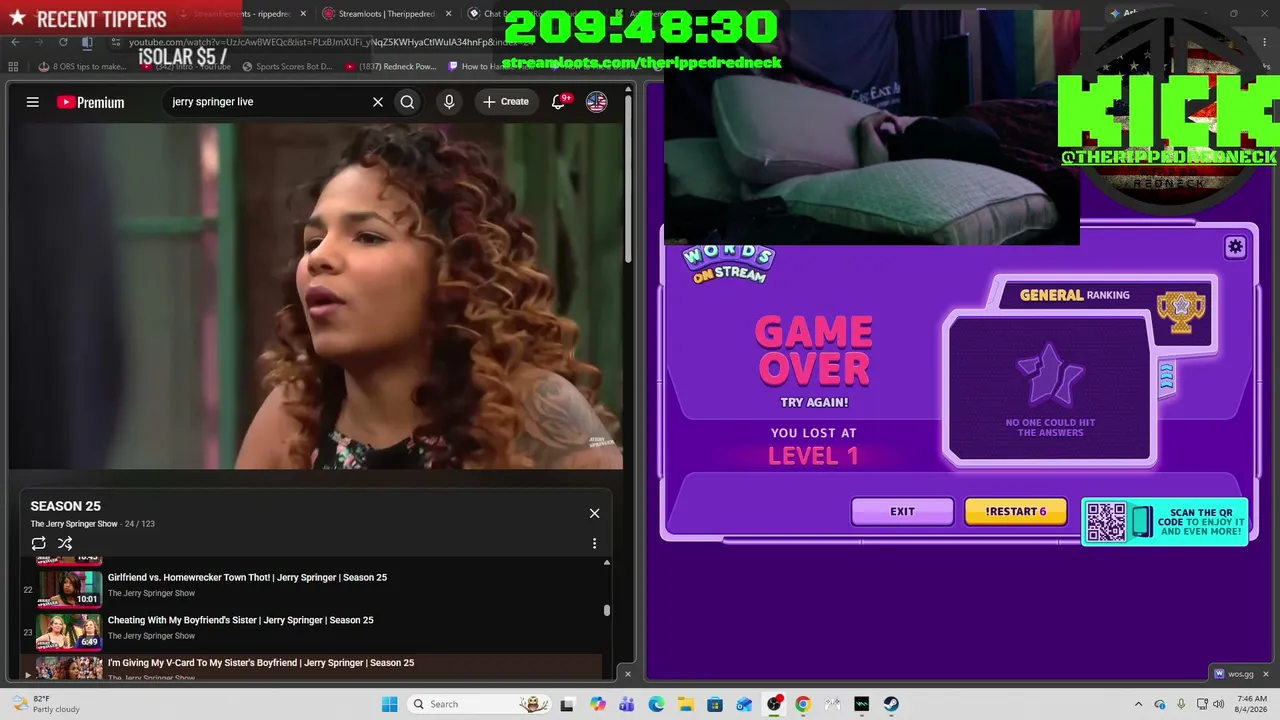Click the search box containing jerry springer live
The image size is (1280, 720).
[268, 102]
